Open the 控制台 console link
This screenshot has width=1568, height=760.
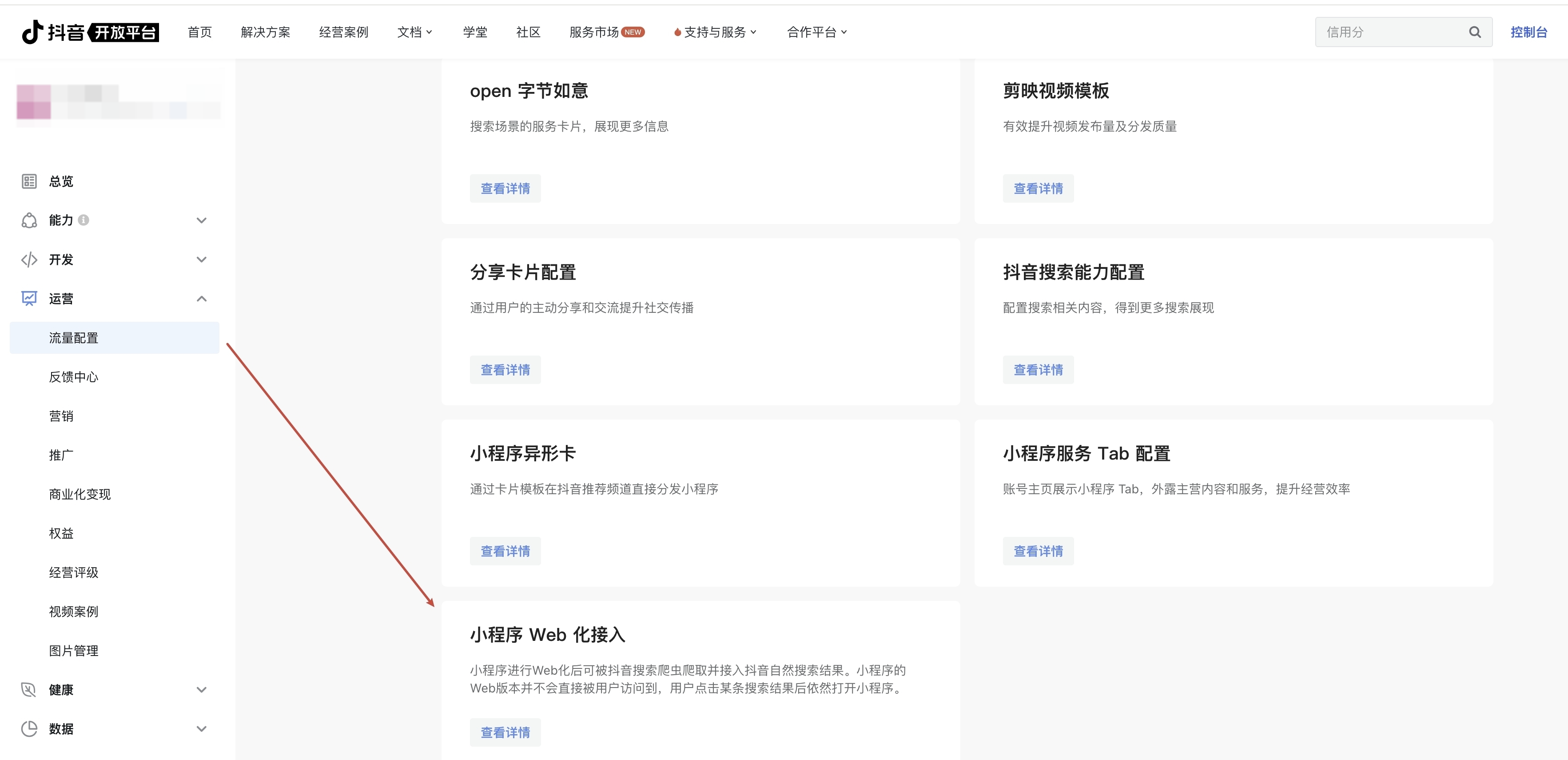[1528, 32]
